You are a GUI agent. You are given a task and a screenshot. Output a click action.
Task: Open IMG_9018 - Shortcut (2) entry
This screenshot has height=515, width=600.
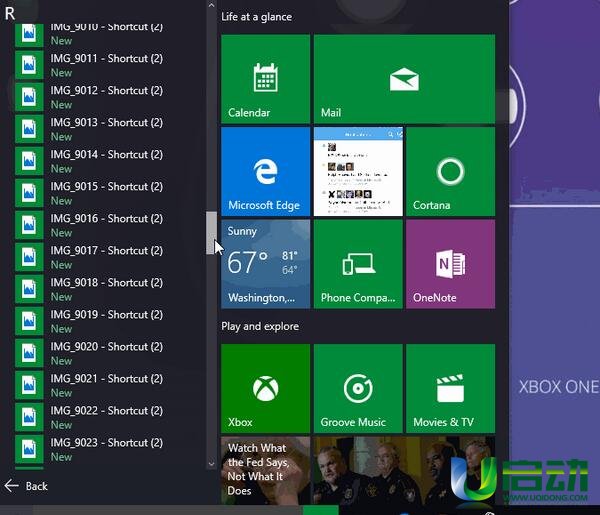pyautogui.click(x=109, y=289)
